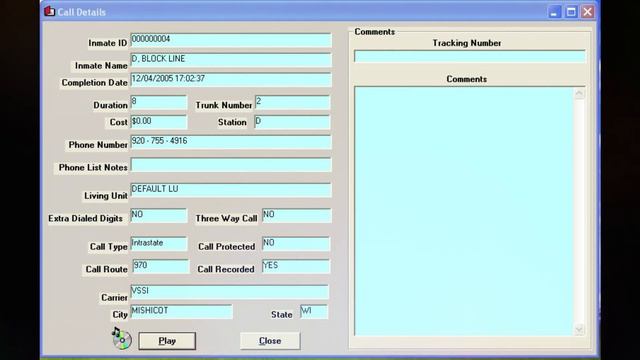Click the Comments scrollbar down arrow
Viewport: 640px width, 360px height.
(579, 329)
